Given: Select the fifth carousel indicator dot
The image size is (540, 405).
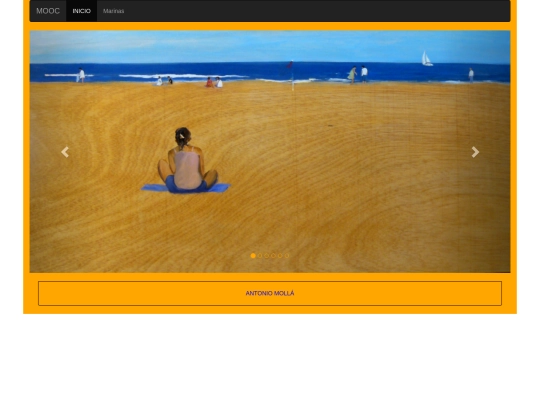Looking at the screenshot, I should 280,256.
